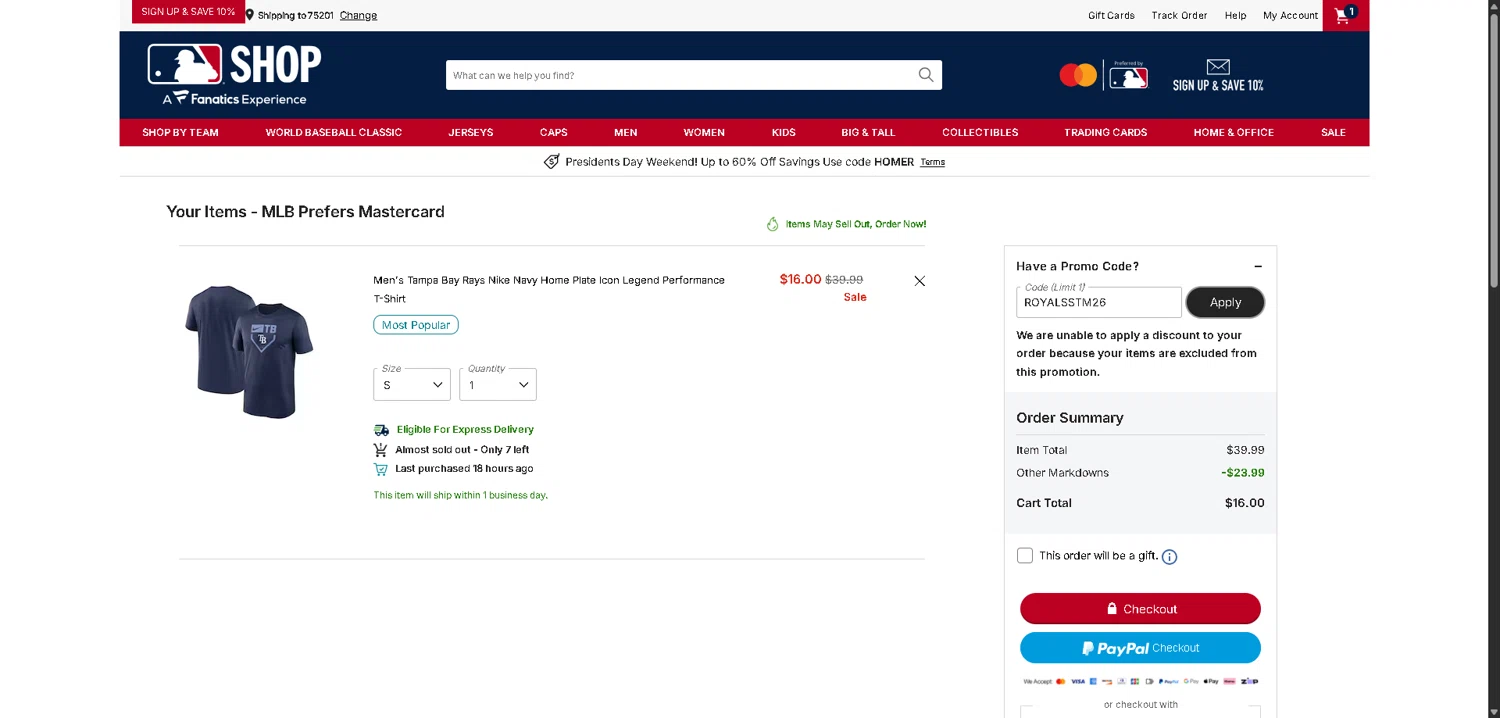The image size is (1500, 718).
Task: Click the PayPal Checkout button
Action: coord(1140,648)
